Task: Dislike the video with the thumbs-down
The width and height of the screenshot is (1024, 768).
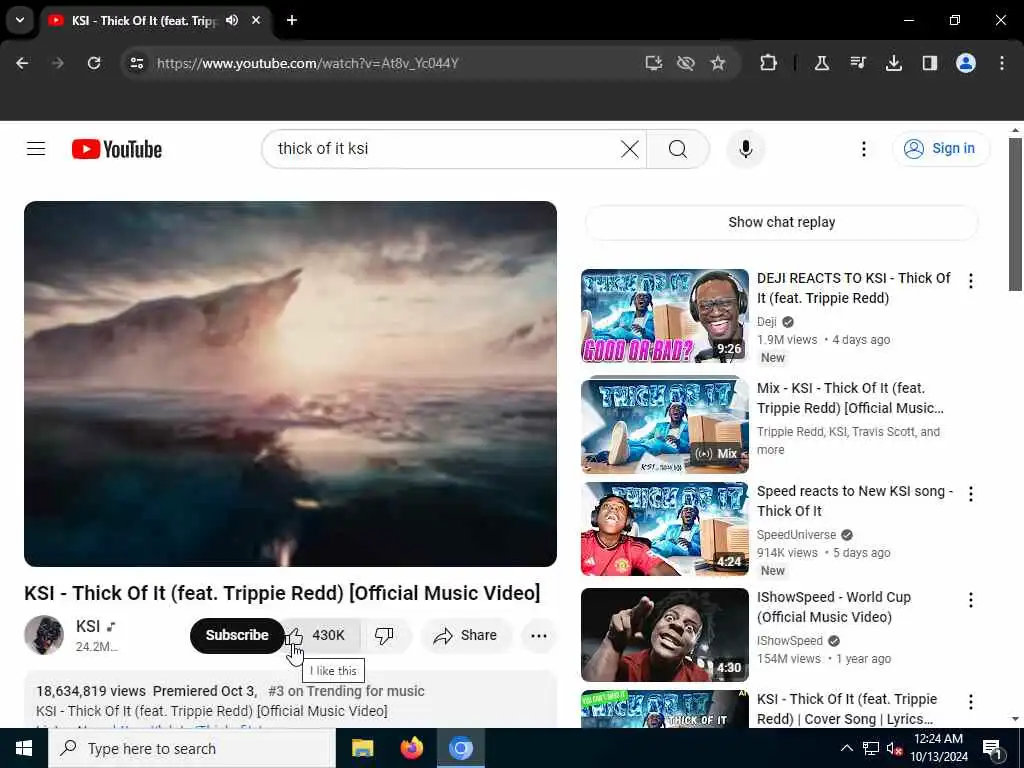Action: tap(384, 635)
